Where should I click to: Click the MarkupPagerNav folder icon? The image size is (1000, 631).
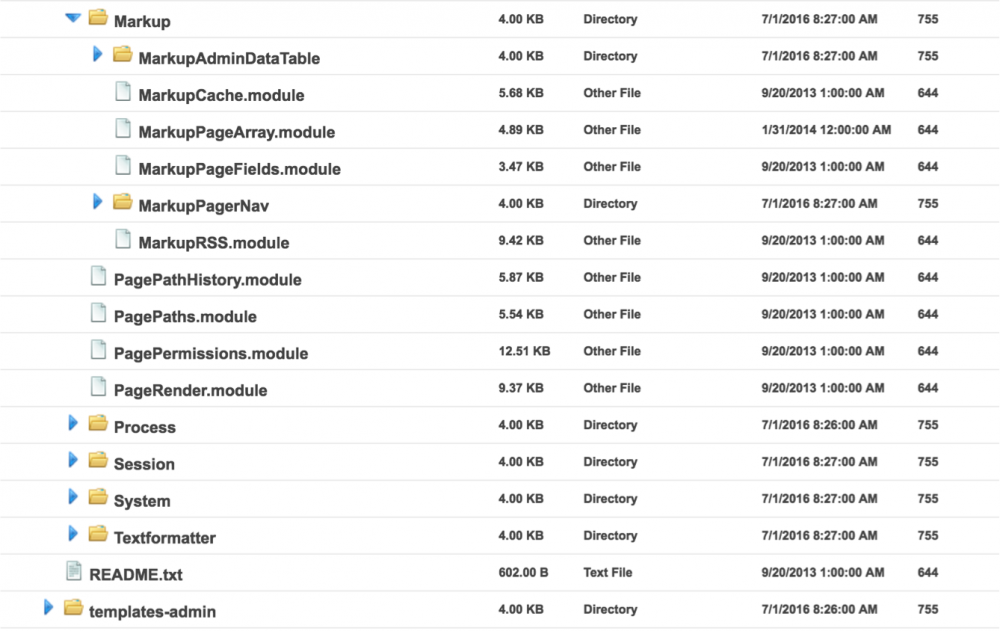point(122,203)
